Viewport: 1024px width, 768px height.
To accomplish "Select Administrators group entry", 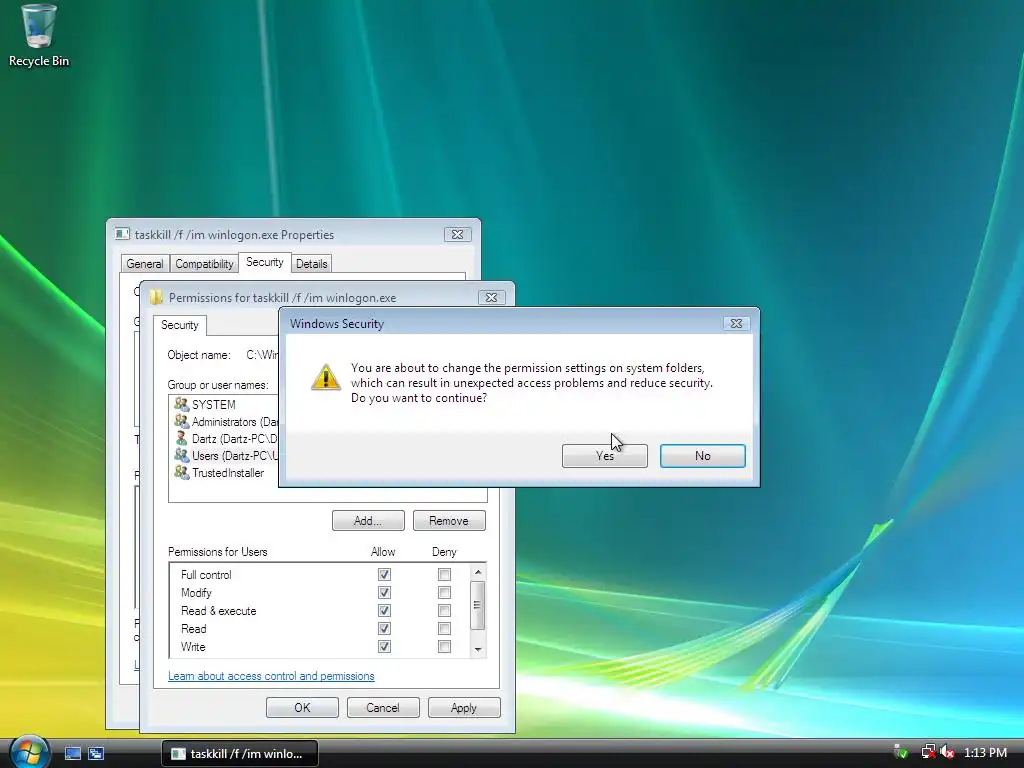I will pyautogui.click(x=226, y=422).
